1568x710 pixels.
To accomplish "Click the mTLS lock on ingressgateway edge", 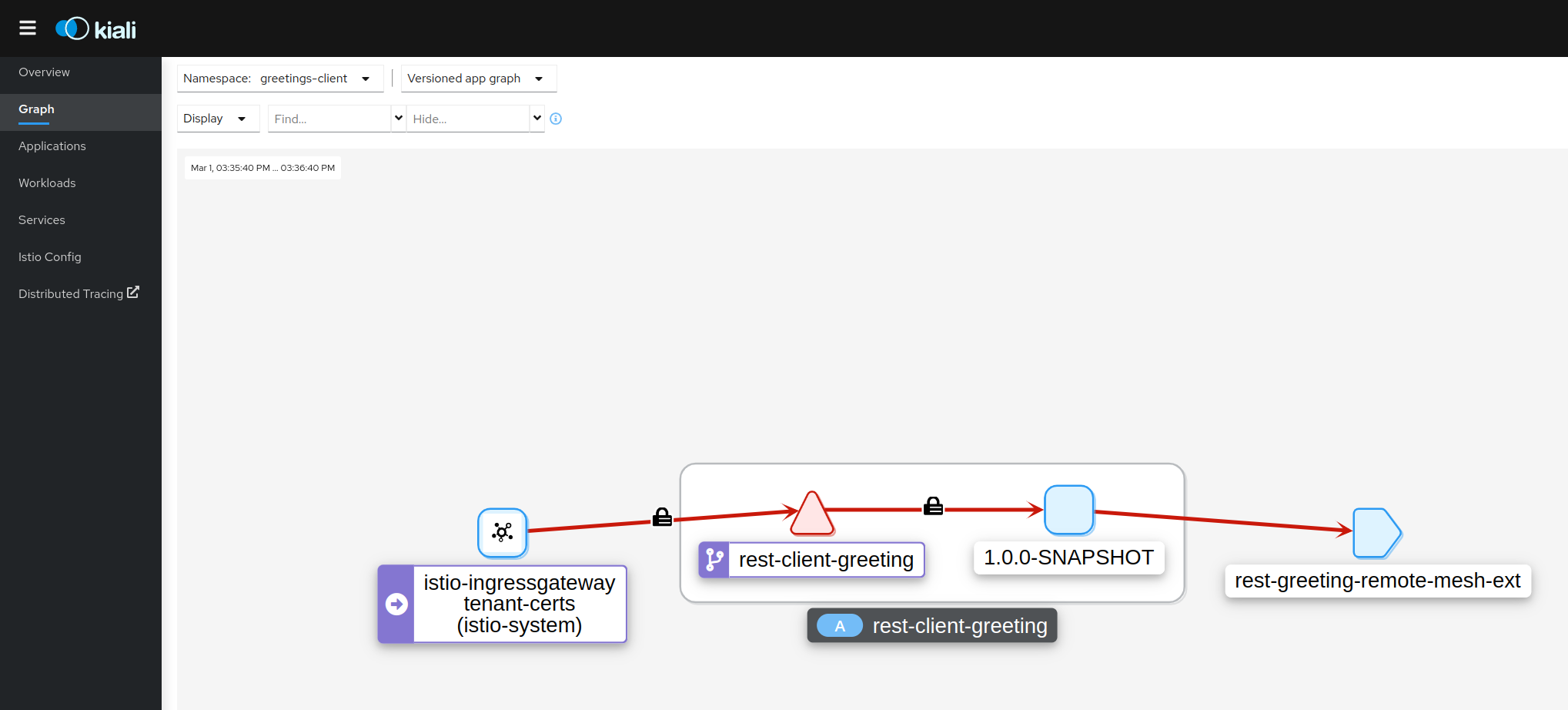I will 662,517.
